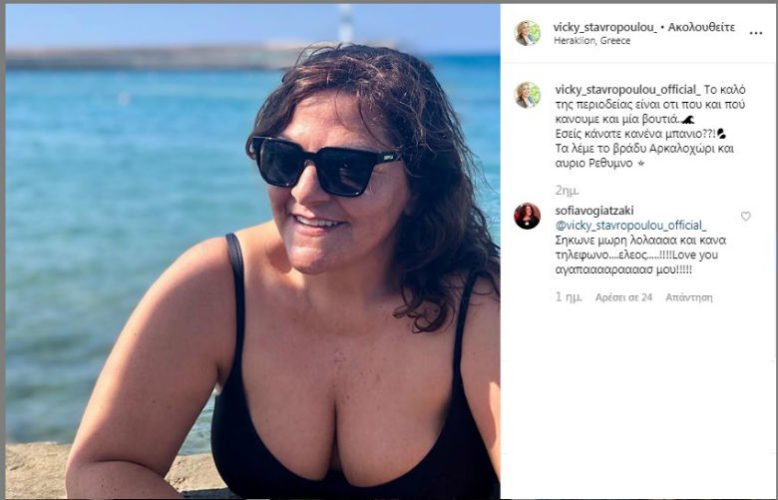The width and height of the screenshot is (778, 500).
Task: Reply to the comment via Απάντηση
Action: (x=688, y=297)
